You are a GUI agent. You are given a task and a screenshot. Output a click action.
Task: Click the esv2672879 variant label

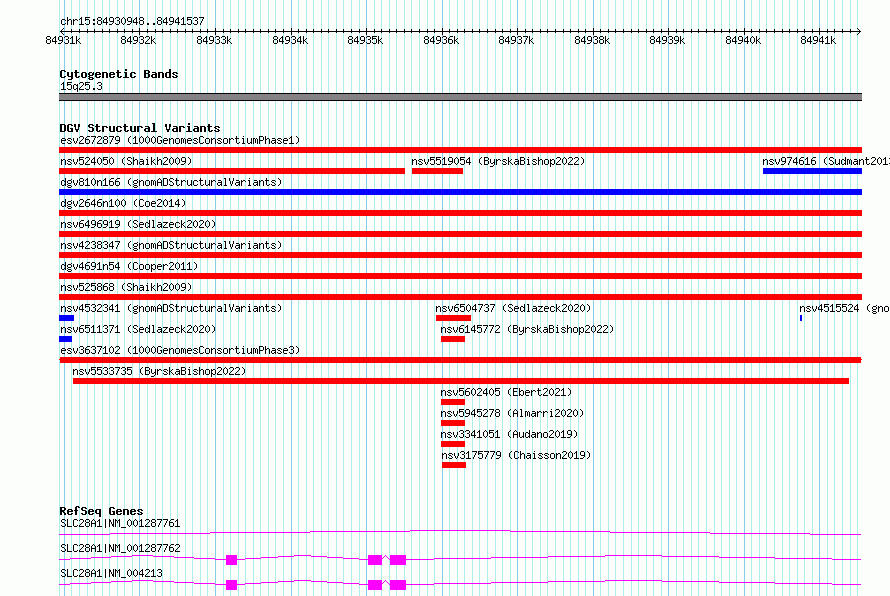(x=180, y=140)
